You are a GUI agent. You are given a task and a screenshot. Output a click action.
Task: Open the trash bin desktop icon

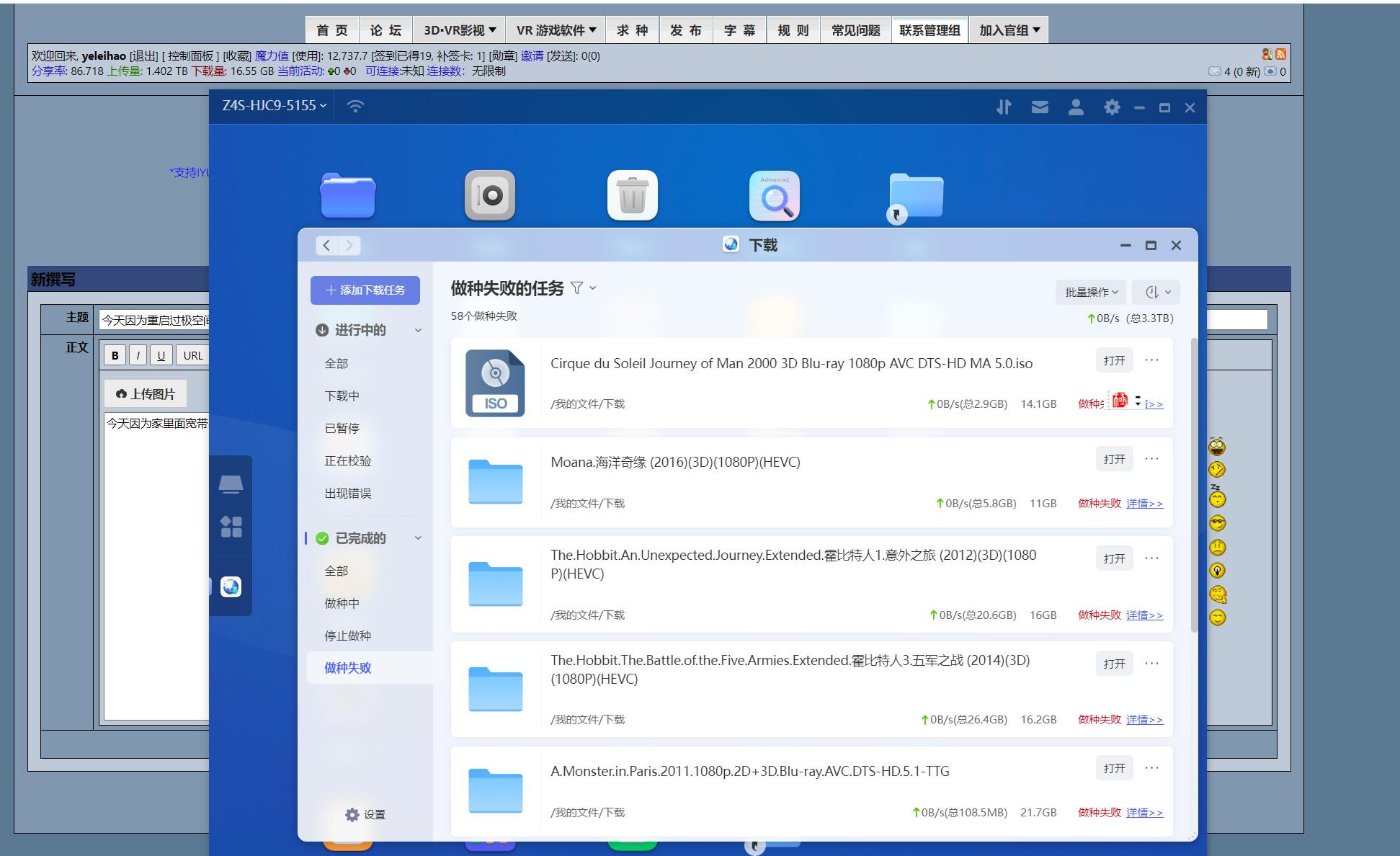pyautogui.click(x=632, y=195)
